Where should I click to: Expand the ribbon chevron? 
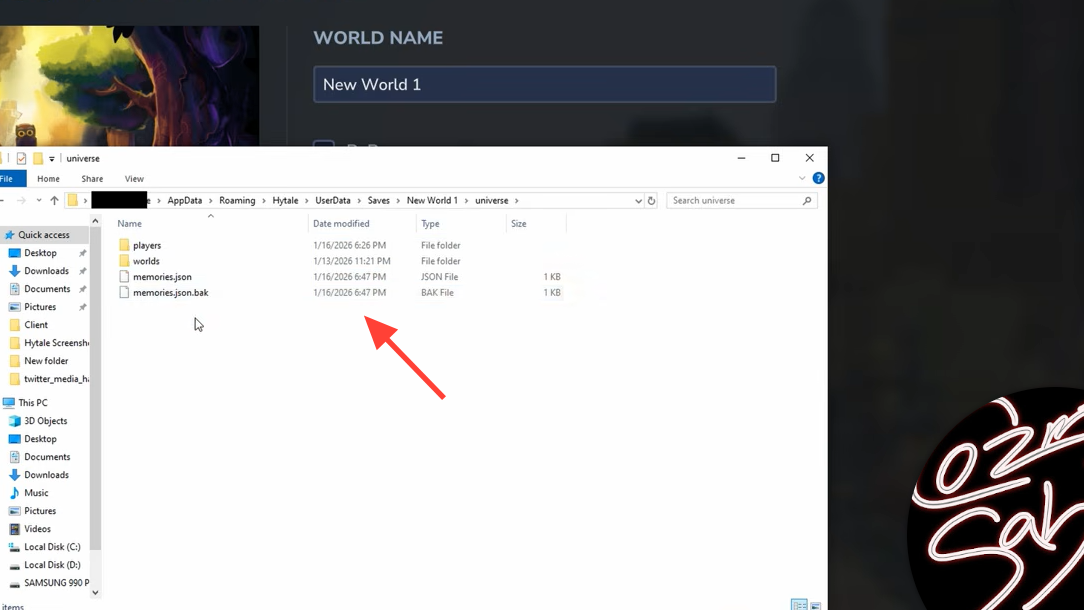[802, 178]
